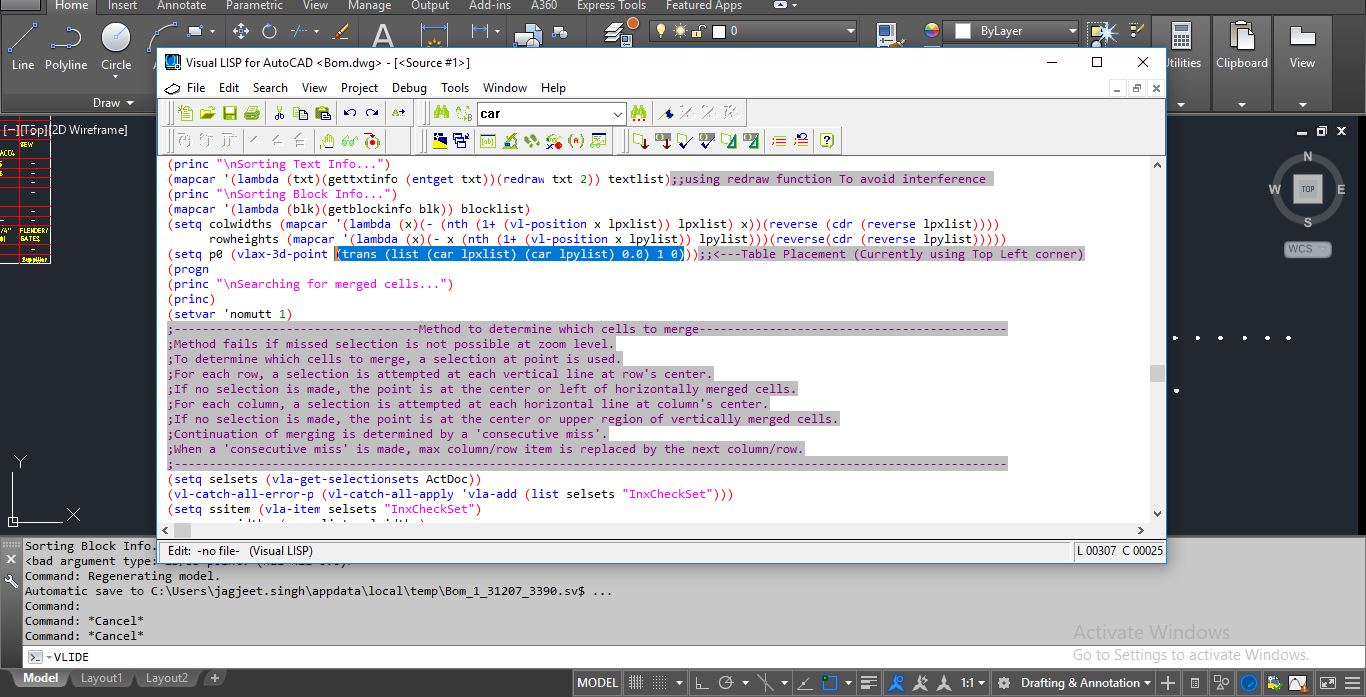Click the WCS button under view cube
This screenshot has height=697, width=1366.
coord(1307,249)
